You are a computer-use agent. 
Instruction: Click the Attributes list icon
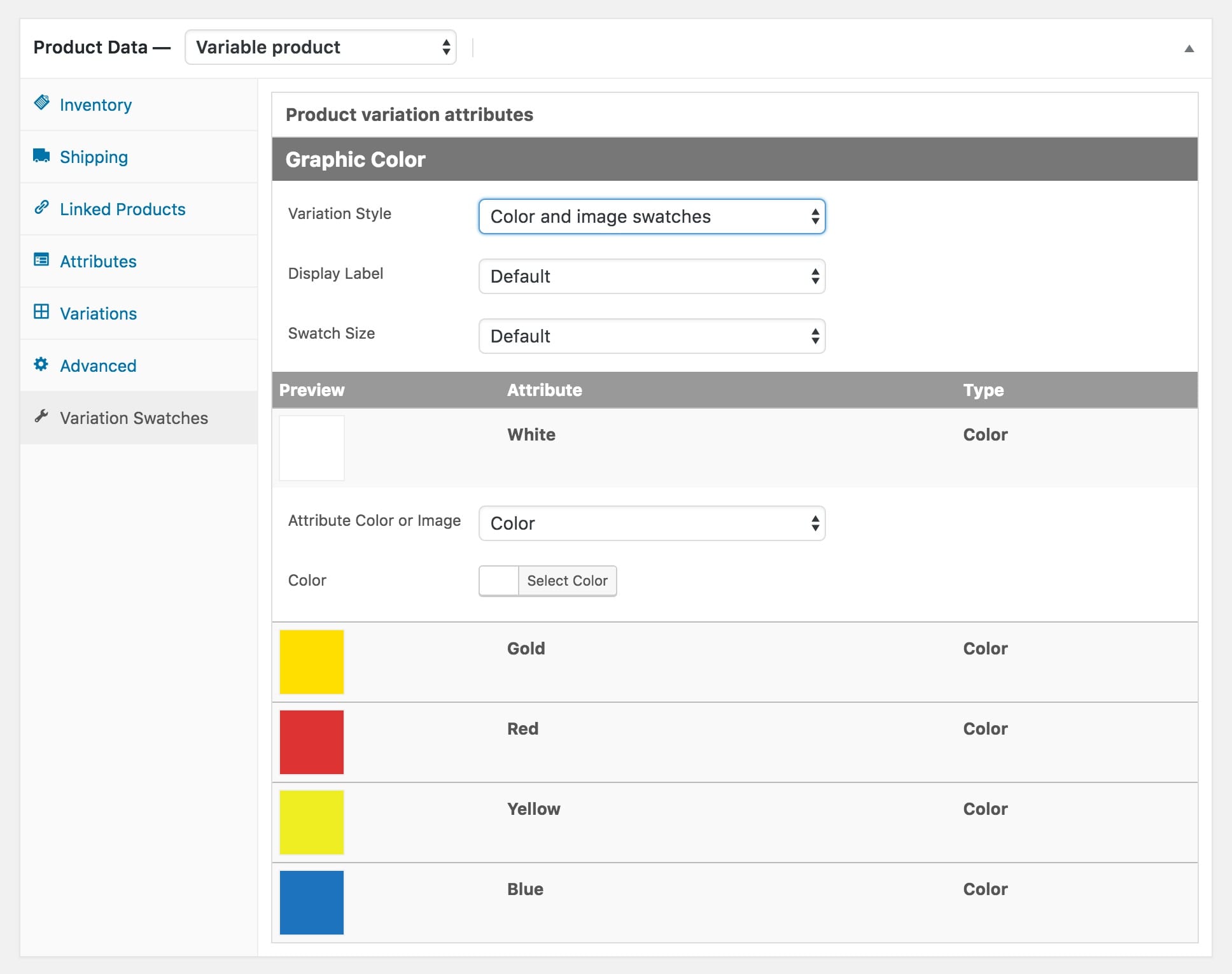[x=42, y=260]
